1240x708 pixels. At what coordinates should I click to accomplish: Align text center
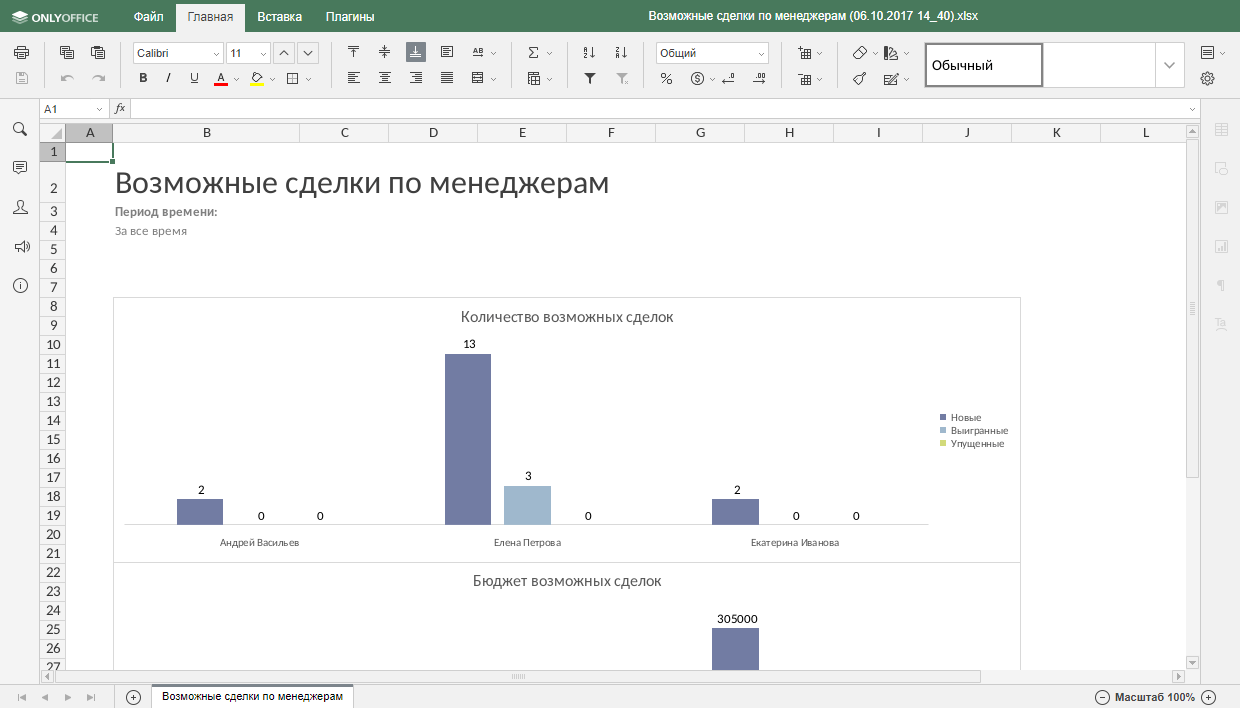[384, 78]
